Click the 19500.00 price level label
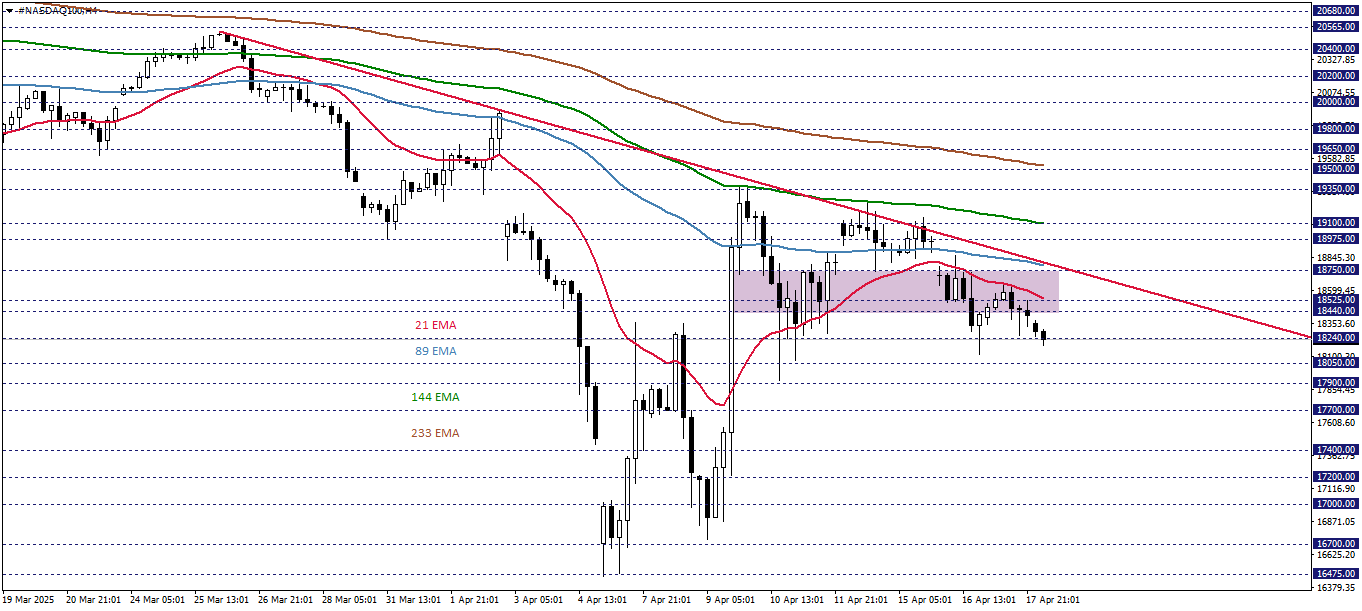The image size is (1362, 611). 1336,168
